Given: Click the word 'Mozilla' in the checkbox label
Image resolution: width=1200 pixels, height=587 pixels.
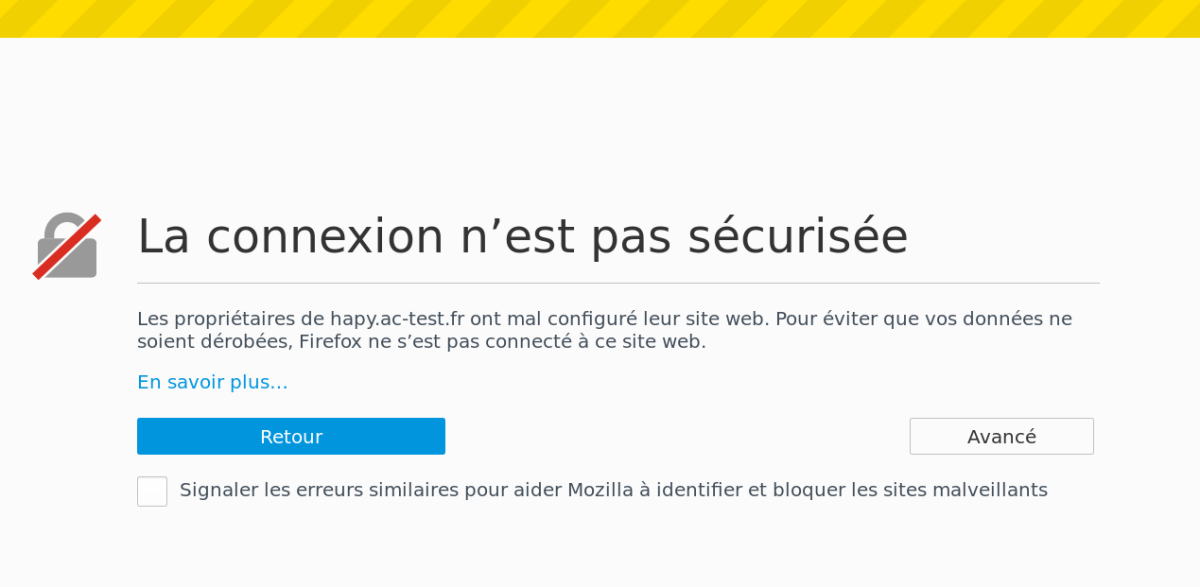Looking at the screenshot, I should 600,490.
